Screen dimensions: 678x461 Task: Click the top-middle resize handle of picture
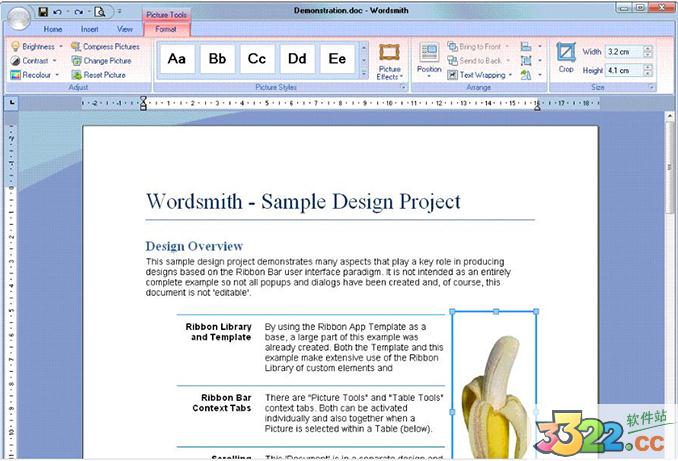coord(496,311)
